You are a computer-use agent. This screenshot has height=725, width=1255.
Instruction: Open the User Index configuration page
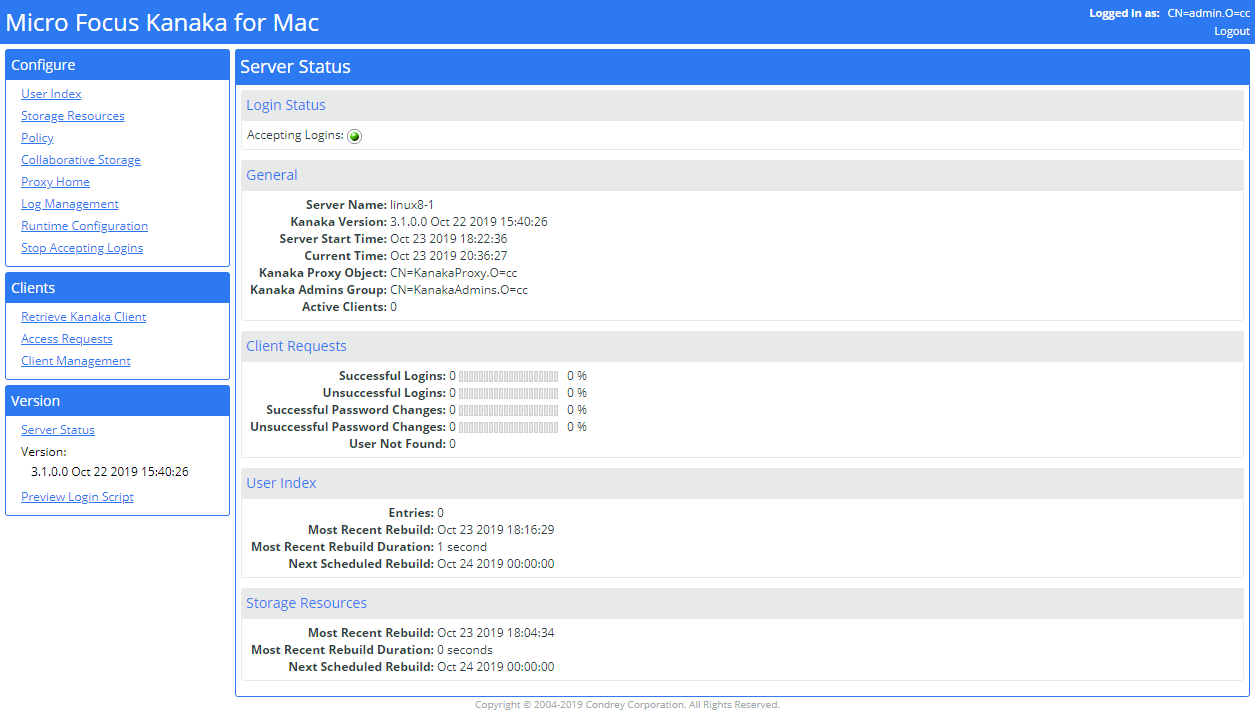pos(50,93)
